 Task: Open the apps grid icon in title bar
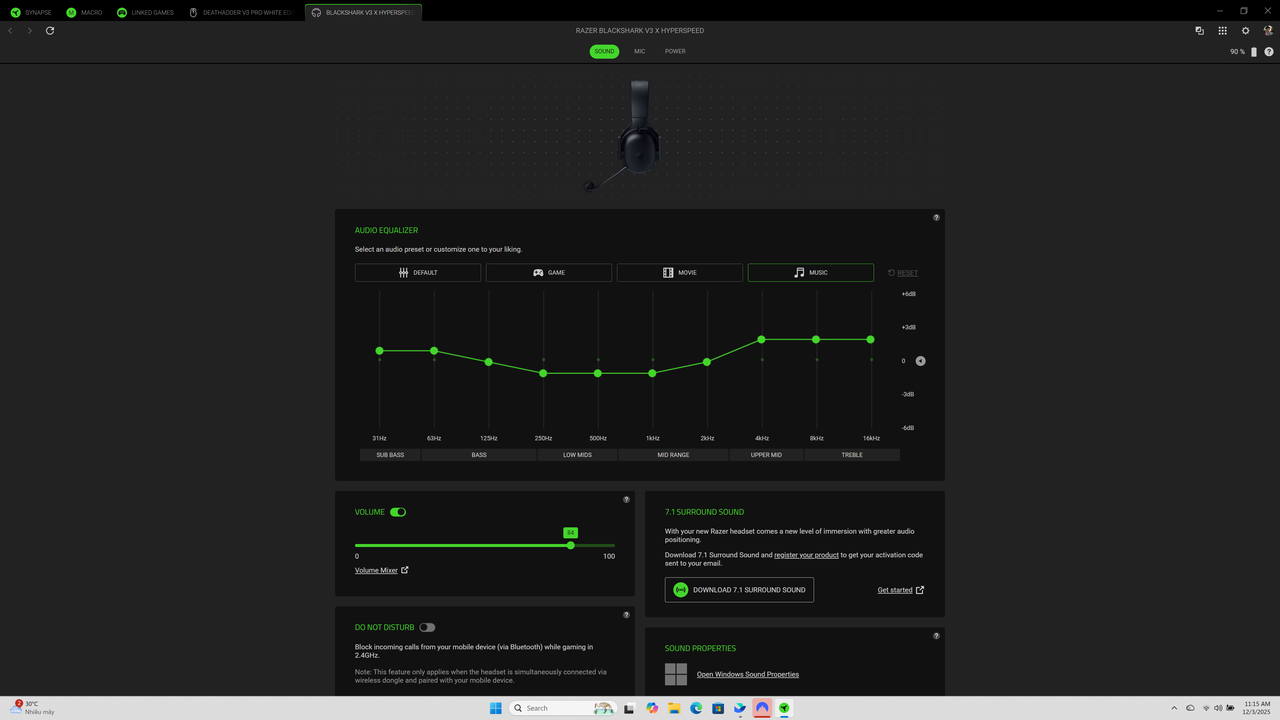click(1222, 31)
